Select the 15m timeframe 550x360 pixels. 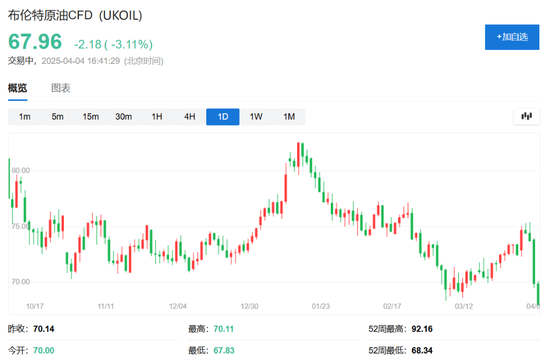pos(90,116)
